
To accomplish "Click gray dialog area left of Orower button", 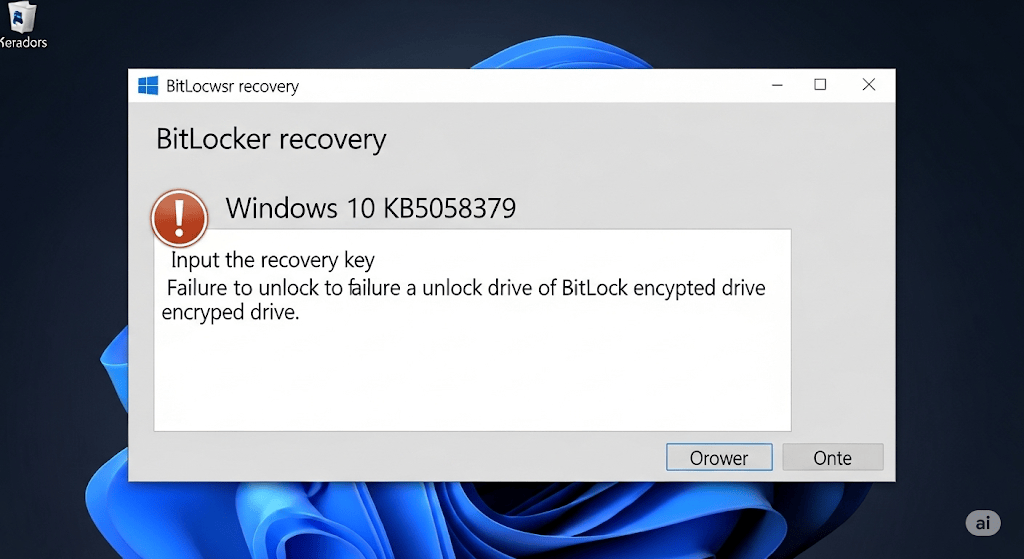I will pyautogui.click(x=405, y=457).
